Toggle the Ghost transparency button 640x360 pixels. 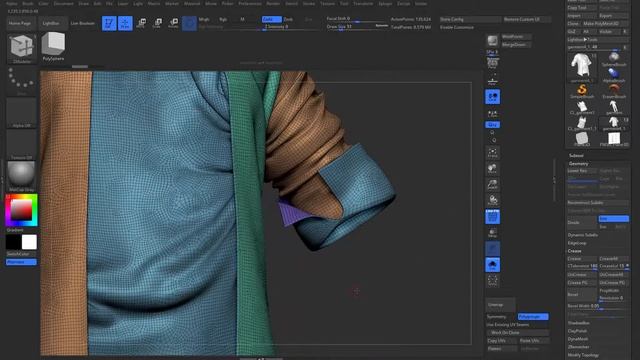click(x=493, y=249)
